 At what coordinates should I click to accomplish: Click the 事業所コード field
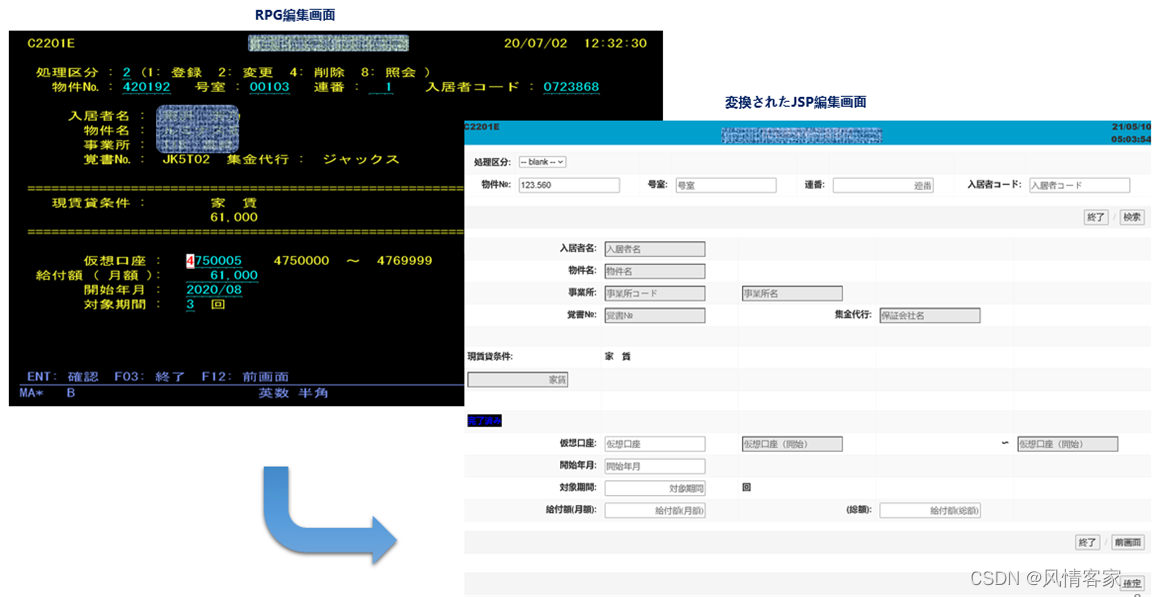[655, 294]
